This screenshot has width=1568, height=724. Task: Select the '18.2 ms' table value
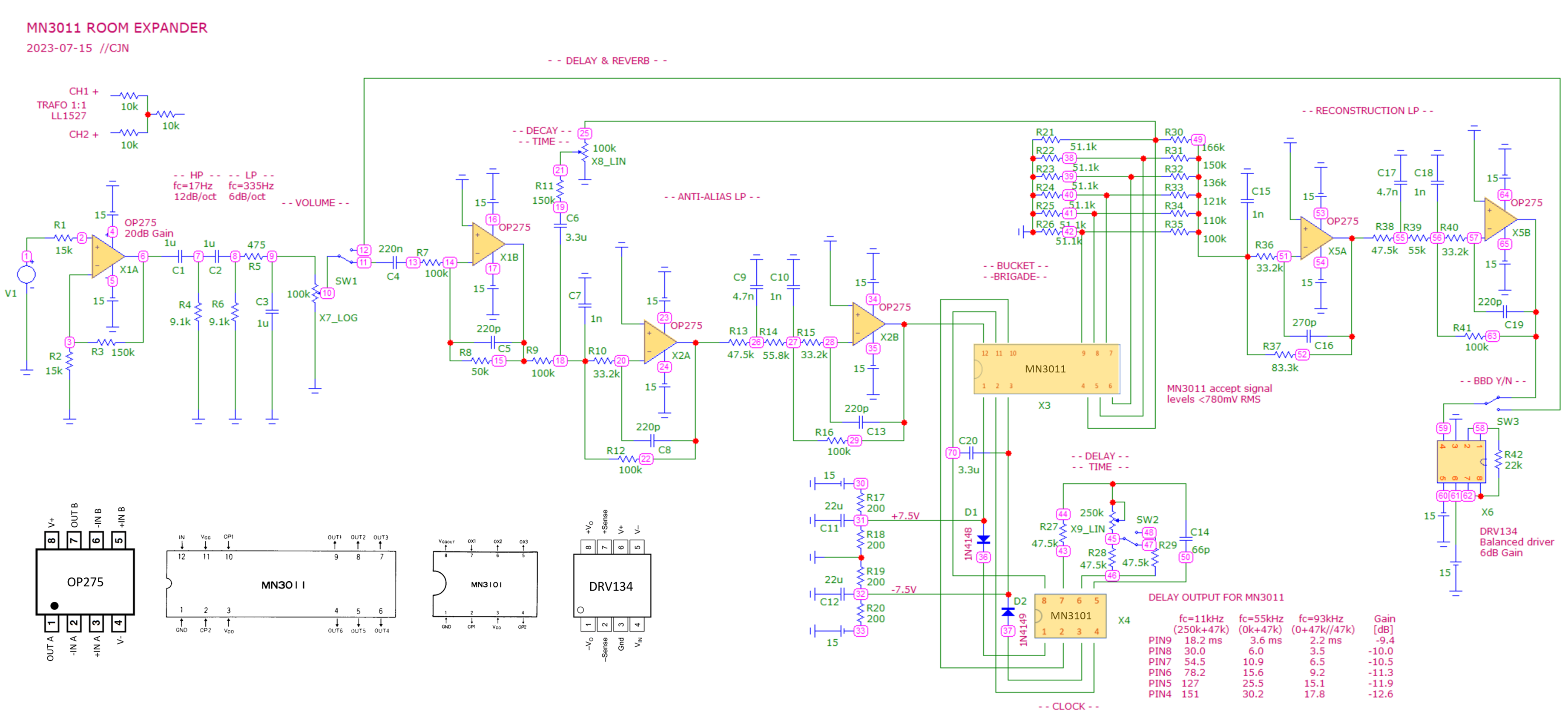click(x=1203, y=640)
